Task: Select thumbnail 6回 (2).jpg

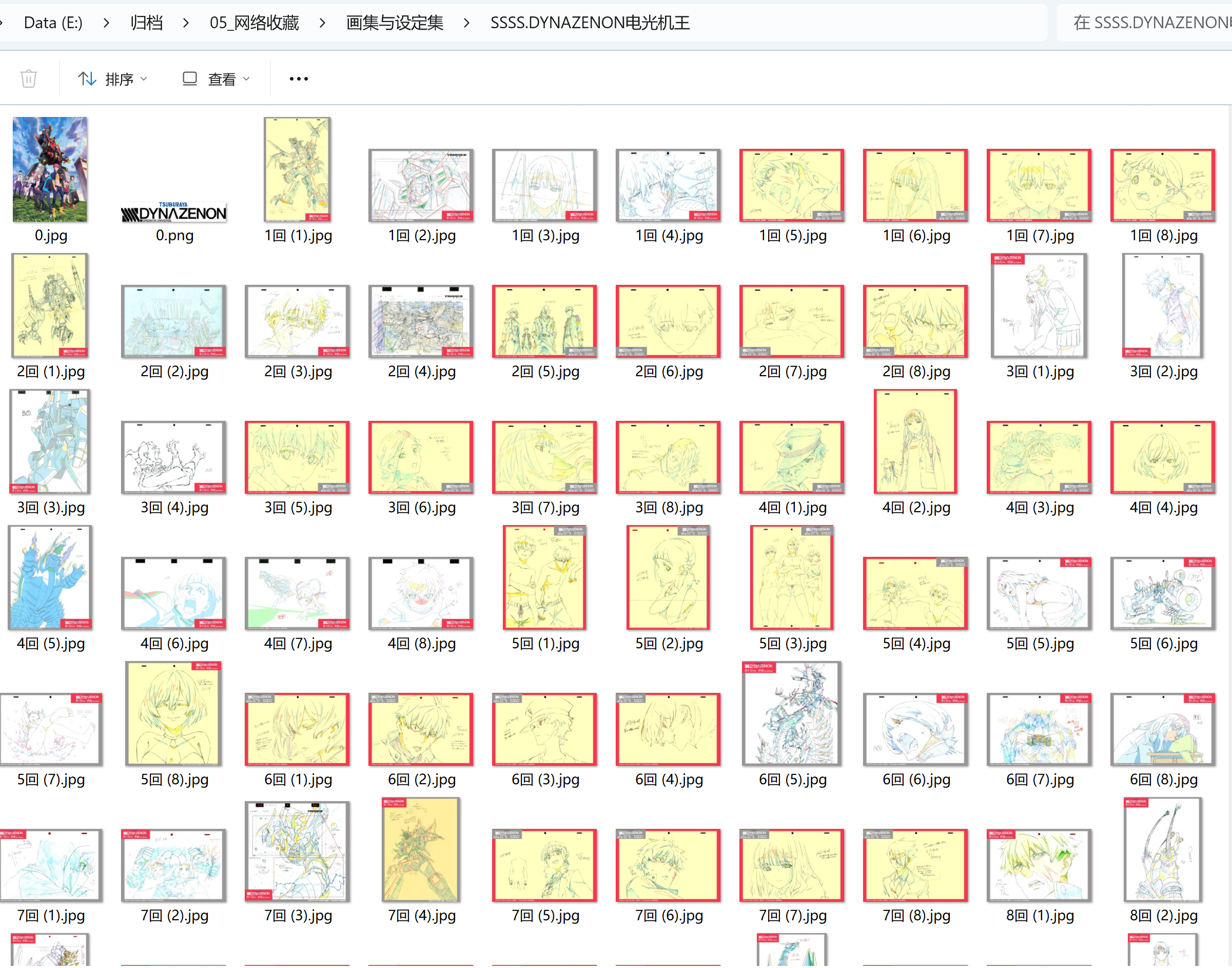Action: pos(421,729)
